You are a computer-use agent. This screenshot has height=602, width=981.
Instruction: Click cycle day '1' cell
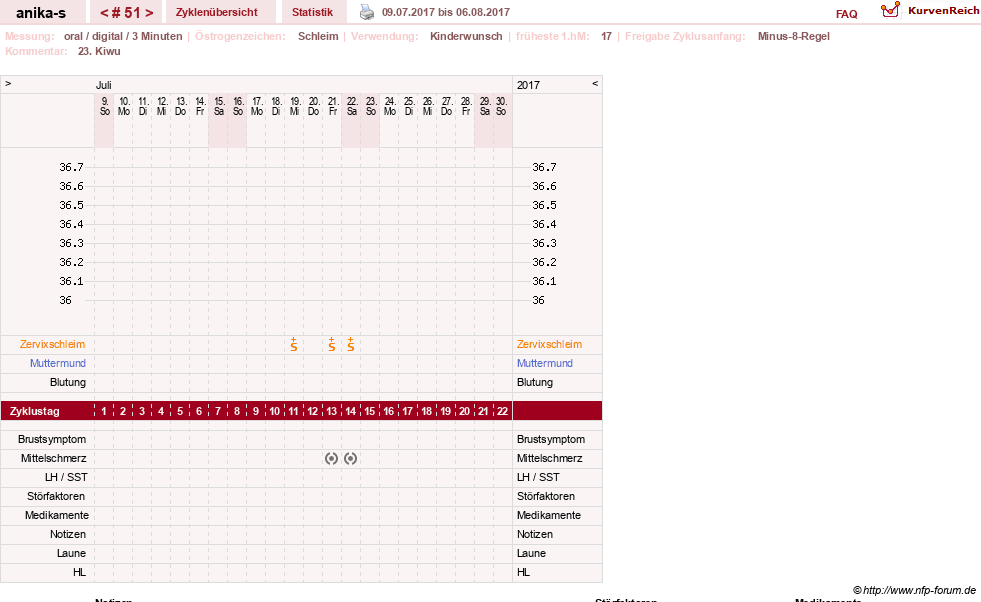104,411
